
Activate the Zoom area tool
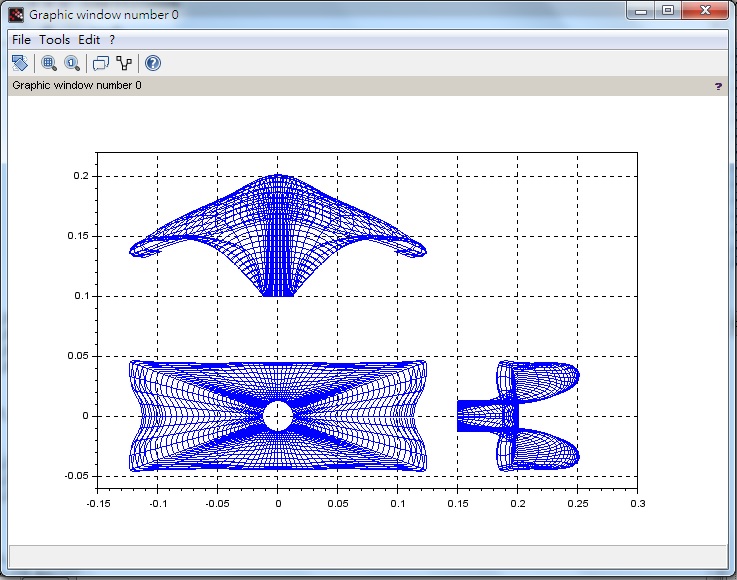click(x=49, y=63)
